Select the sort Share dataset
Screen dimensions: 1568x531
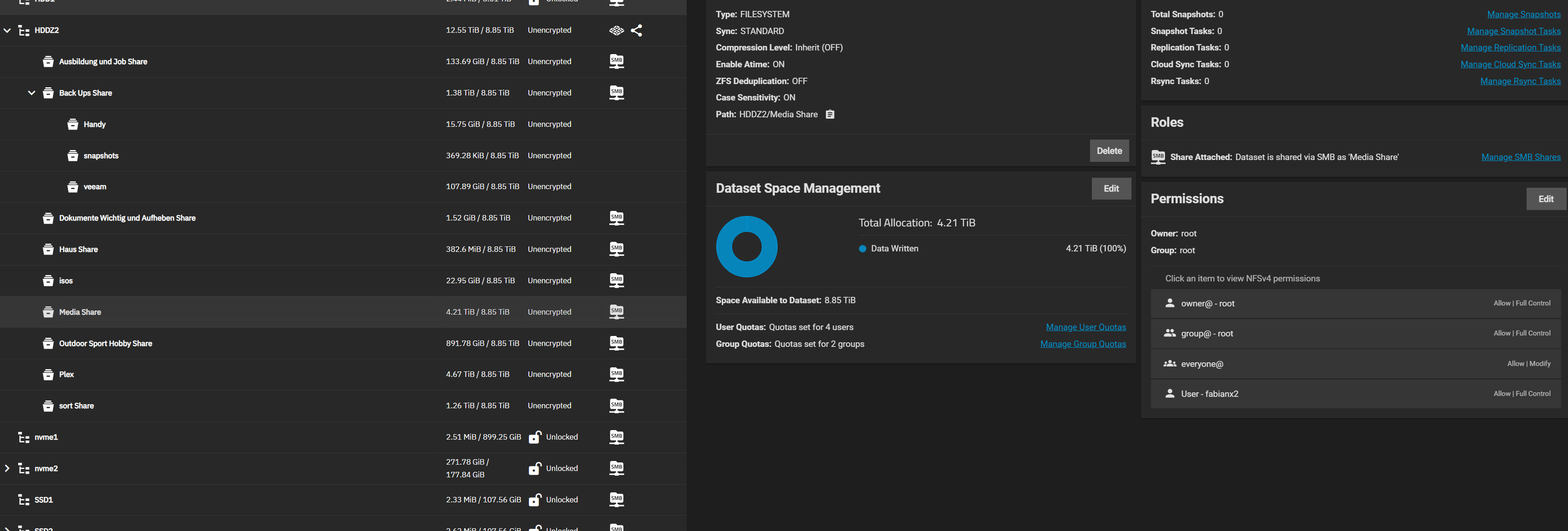[x=343, y=406]
